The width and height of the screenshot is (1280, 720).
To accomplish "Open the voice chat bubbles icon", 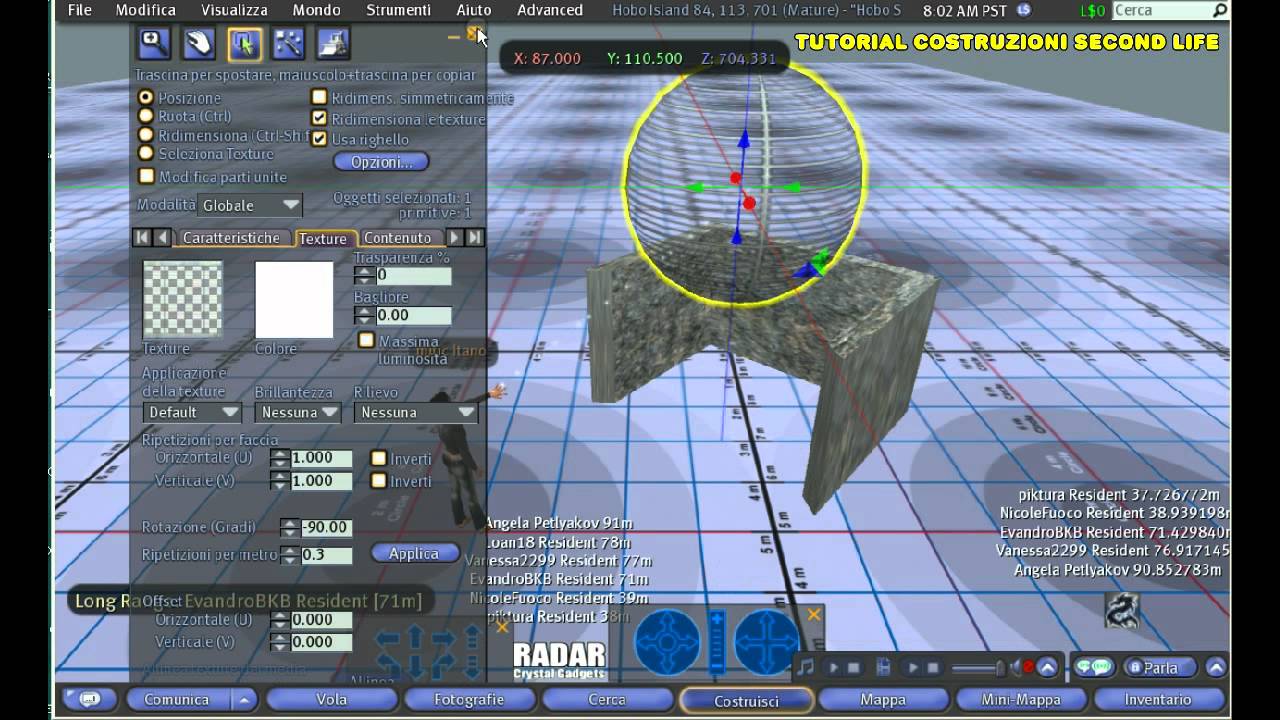I will (1094, 667).
